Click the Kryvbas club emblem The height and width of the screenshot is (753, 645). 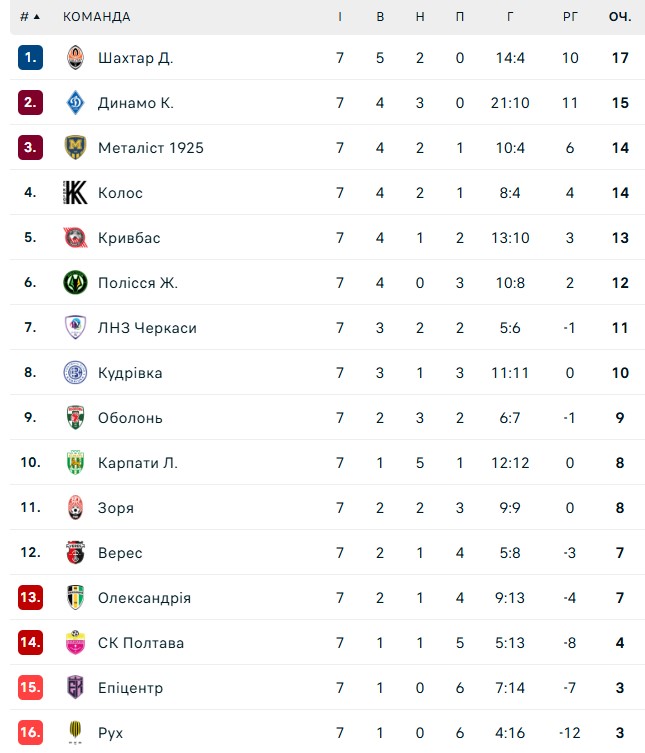click(76, 238)
